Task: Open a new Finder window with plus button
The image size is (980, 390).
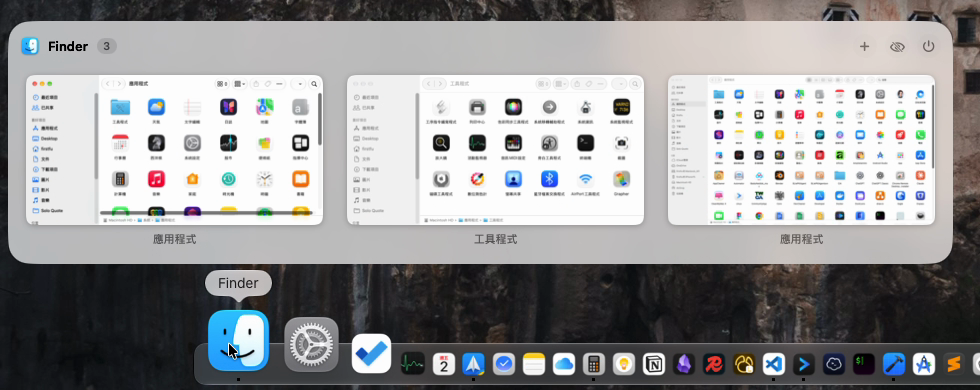Action: point(864,46)
